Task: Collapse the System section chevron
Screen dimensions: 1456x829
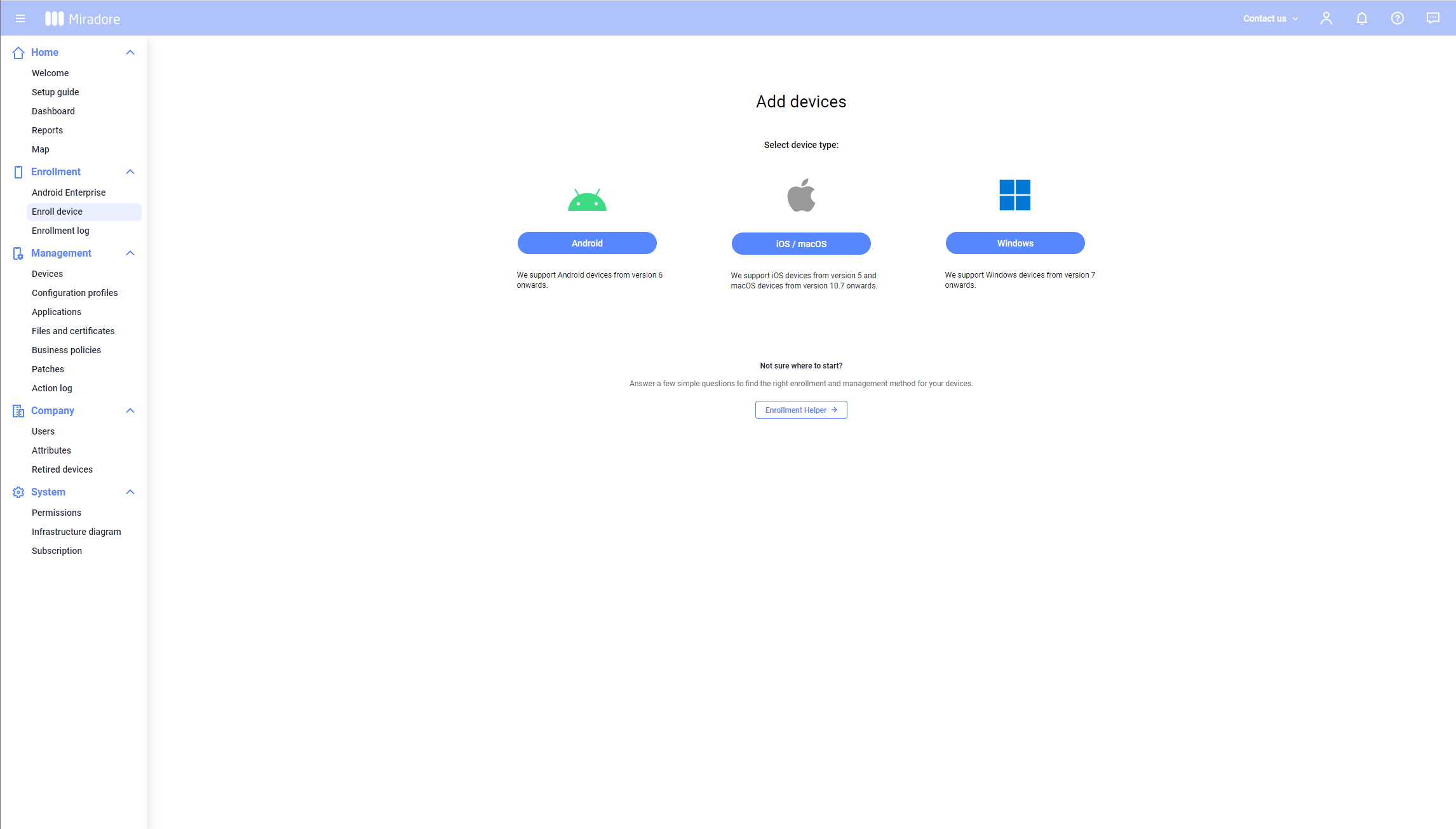Action: pos(130,492)
